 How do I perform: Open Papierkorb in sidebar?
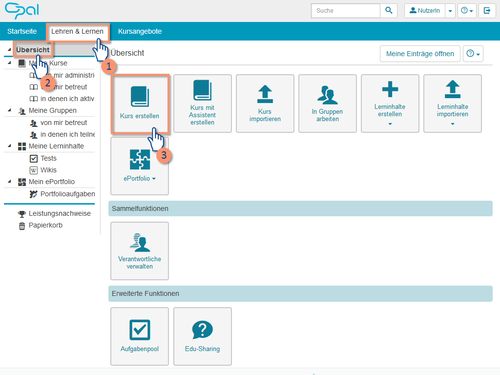46,225
